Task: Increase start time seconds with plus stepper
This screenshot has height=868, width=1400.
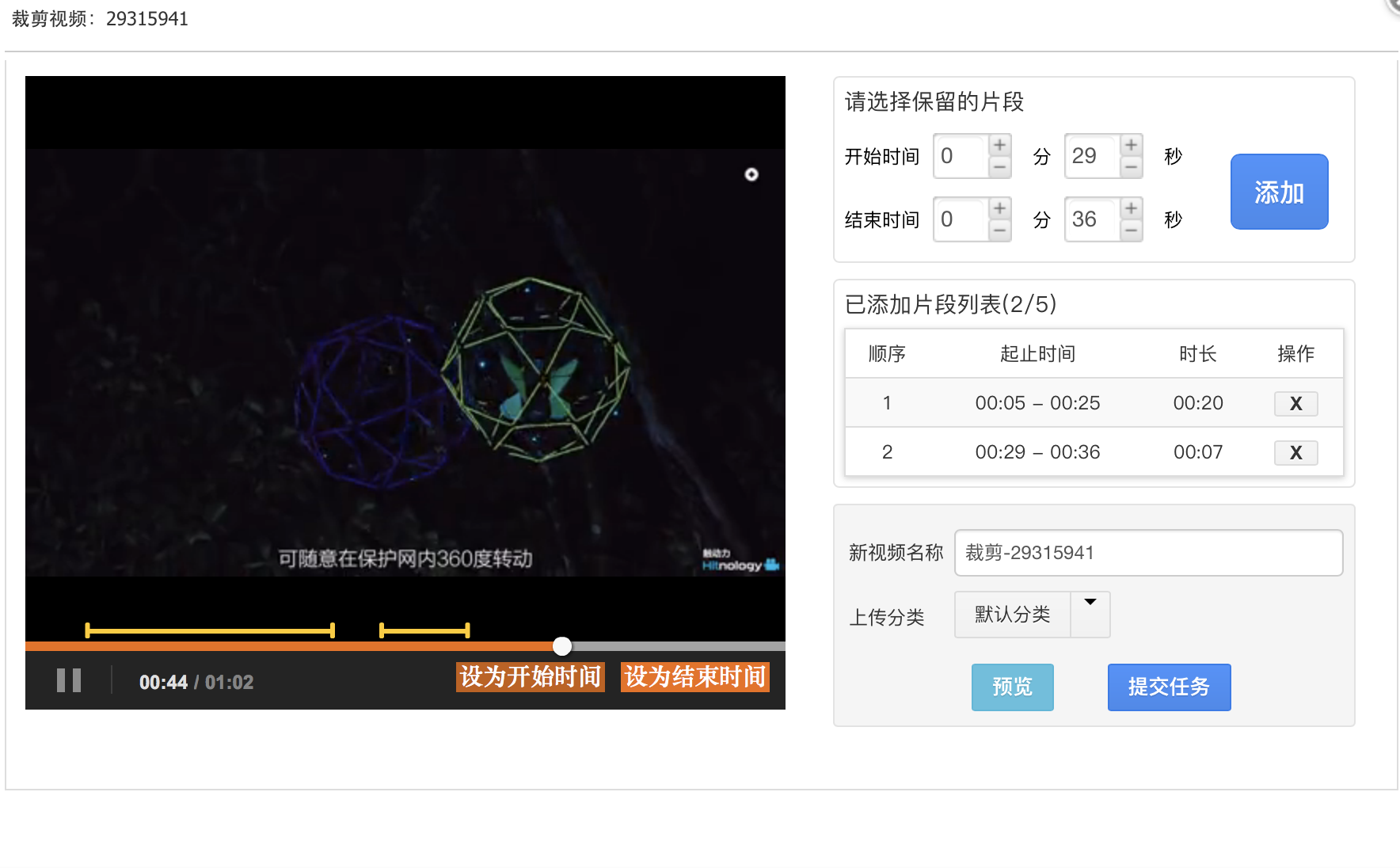Action: coord(1132,145)
